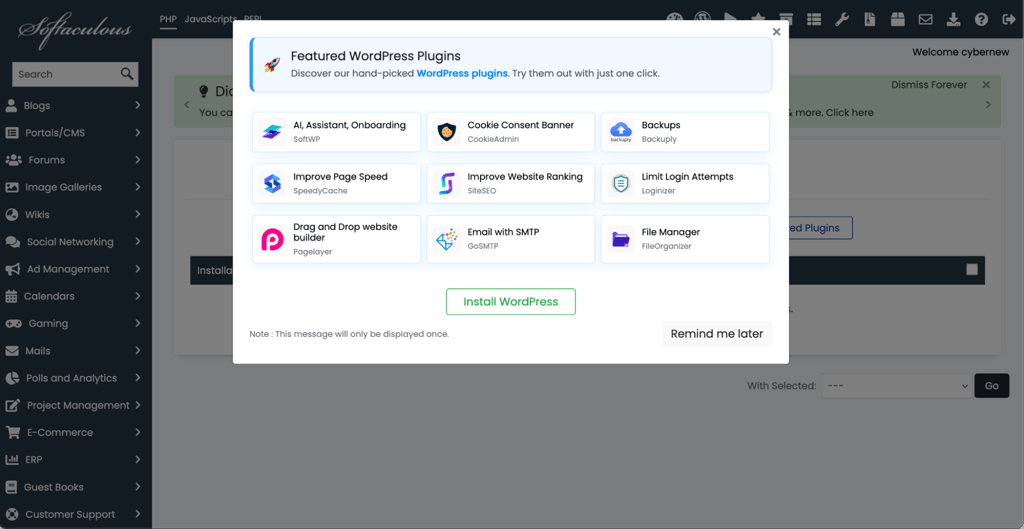Click the Pagelayer pink logo
This screenshot has width=1024, height=529.
(x=272, y=239)
